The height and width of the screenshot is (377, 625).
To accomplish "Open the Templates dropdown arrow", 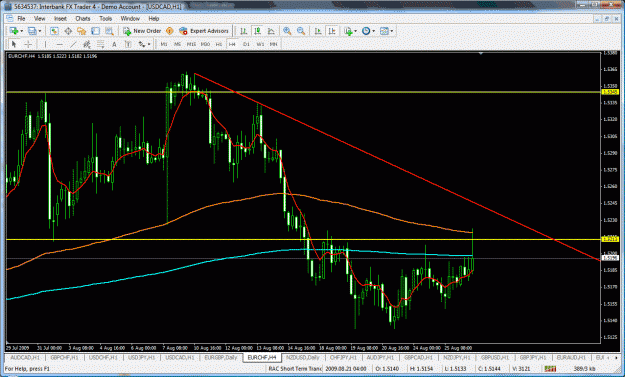I will tap(392, 31).
